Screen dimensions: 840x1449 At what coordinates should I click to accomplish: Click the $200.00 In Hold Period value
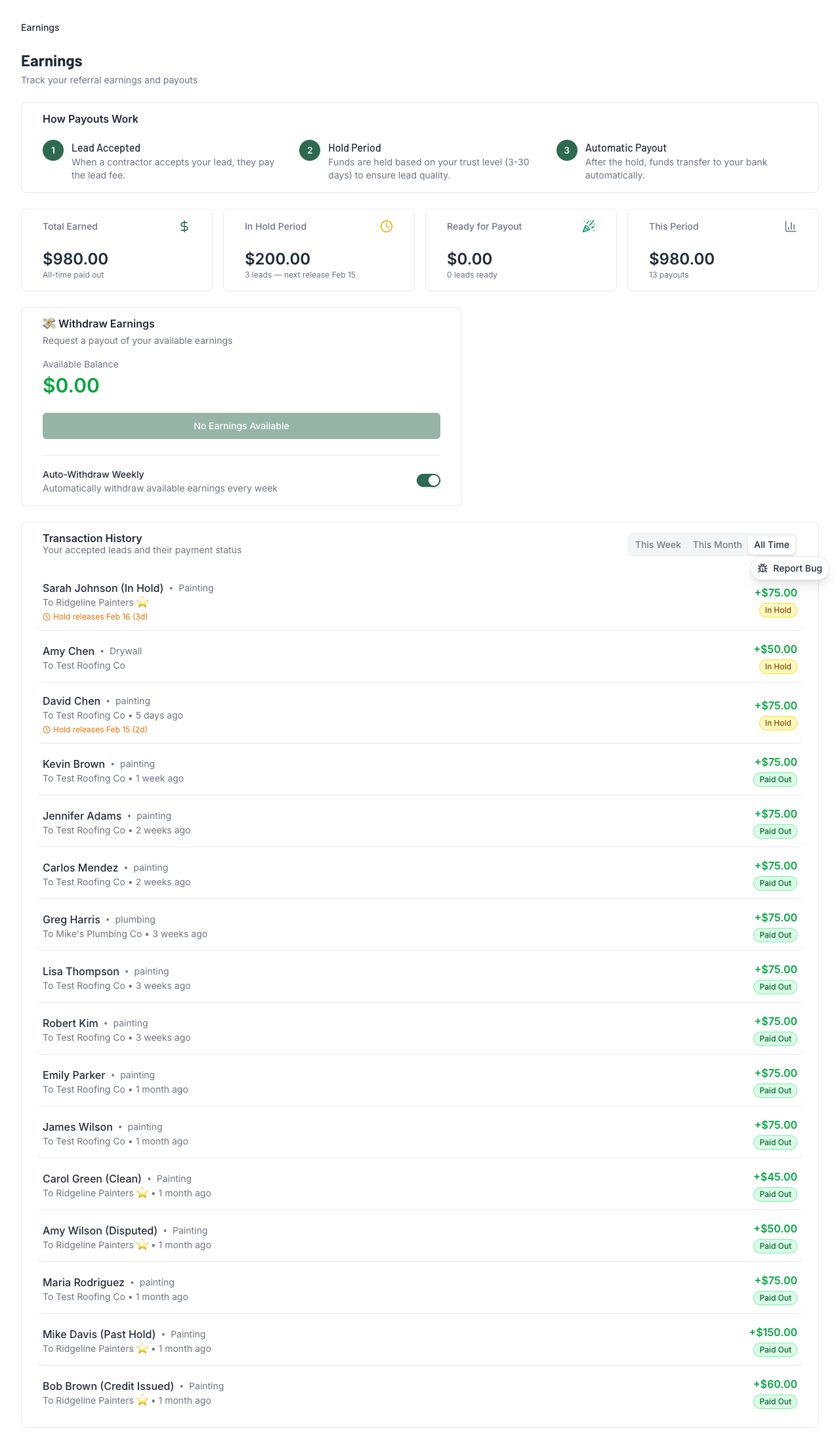(278, 259)
